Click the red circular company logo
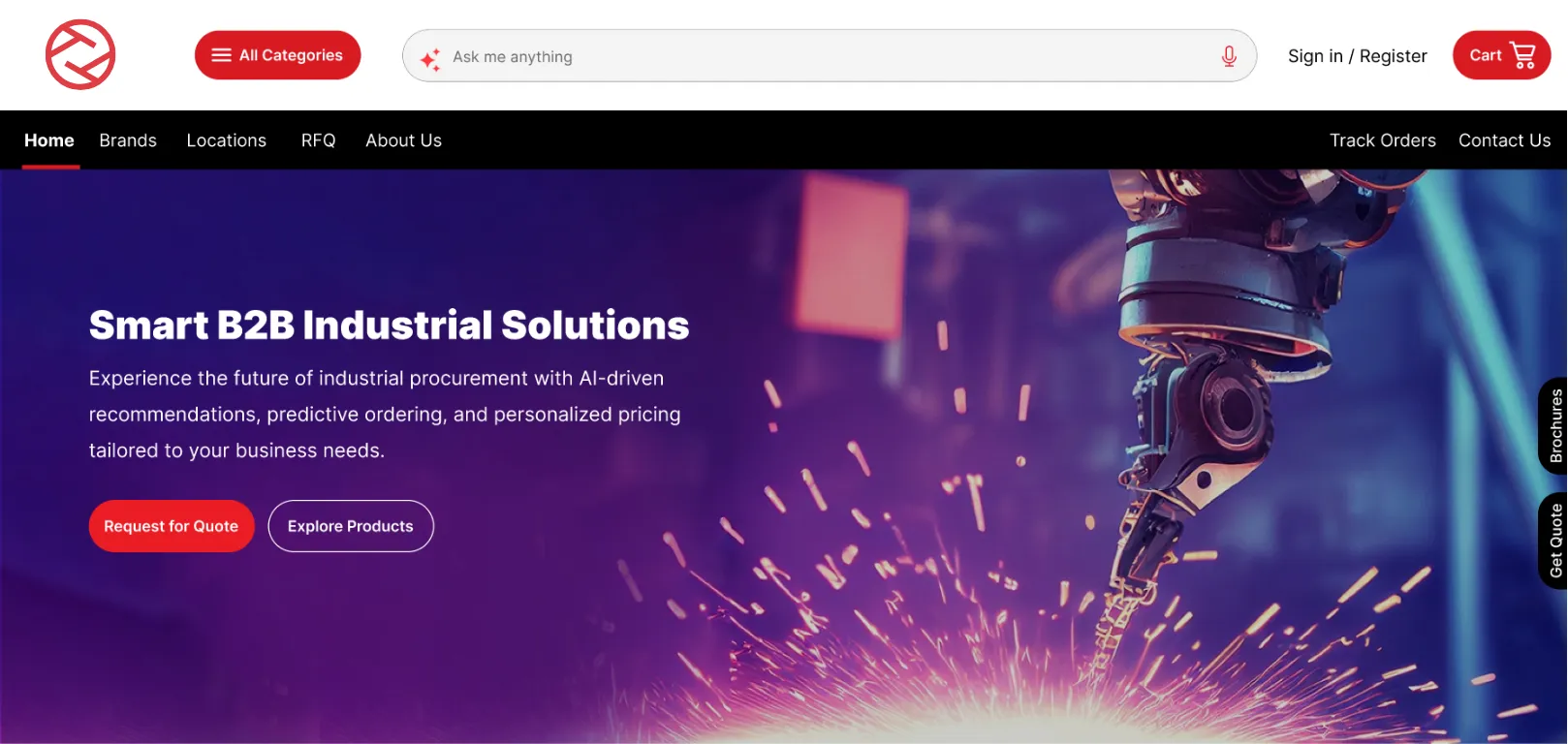 click(x=80, y=54)
